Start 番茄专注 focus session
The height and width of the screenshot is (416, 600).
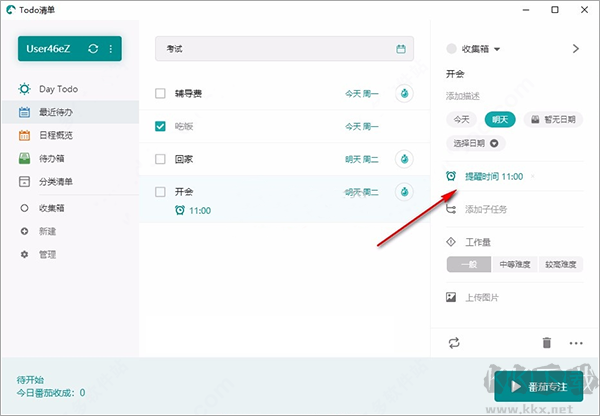tap(539, 387)
